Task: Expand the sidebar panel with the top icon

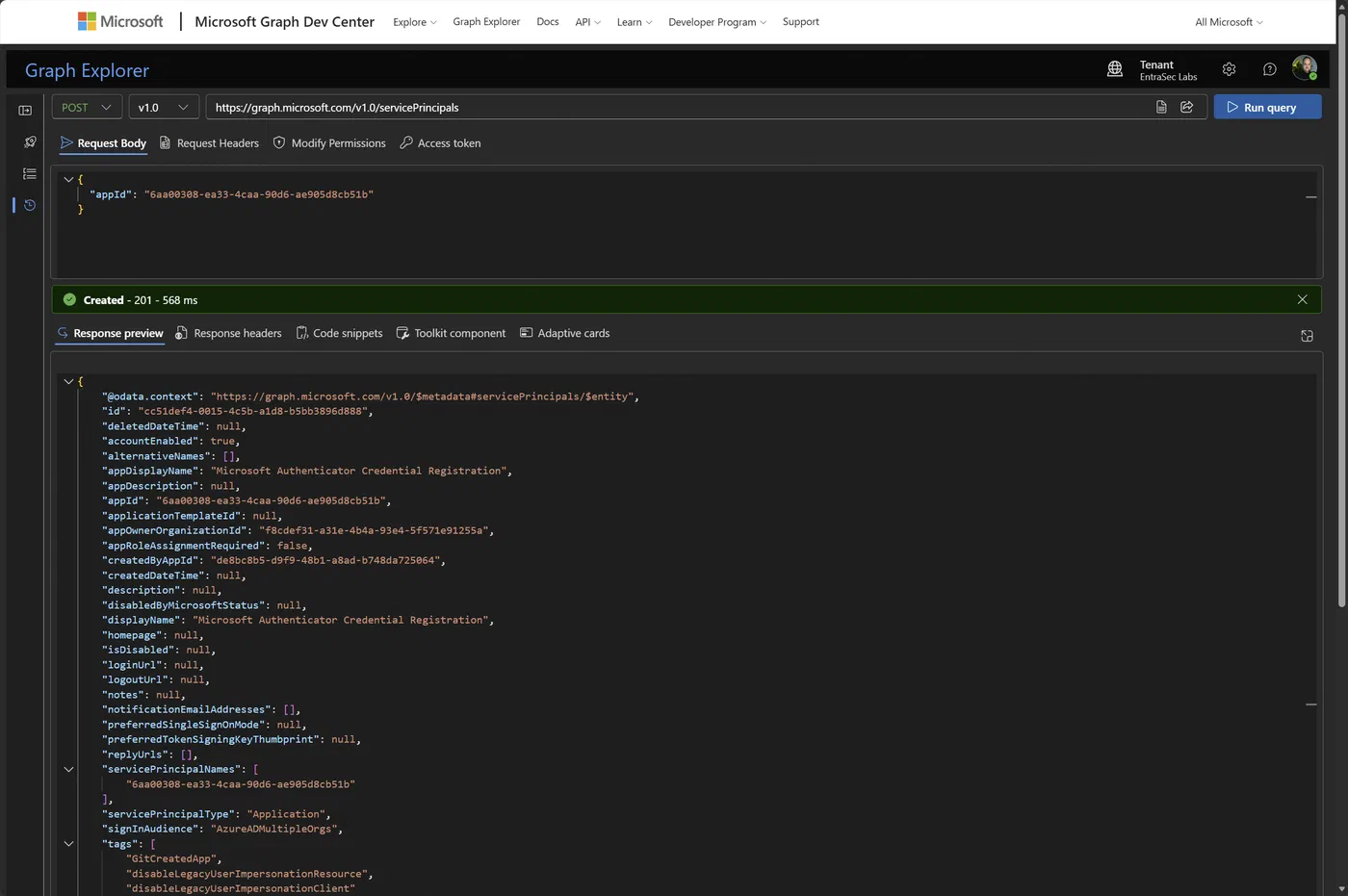Action: (x=25, y=111)
